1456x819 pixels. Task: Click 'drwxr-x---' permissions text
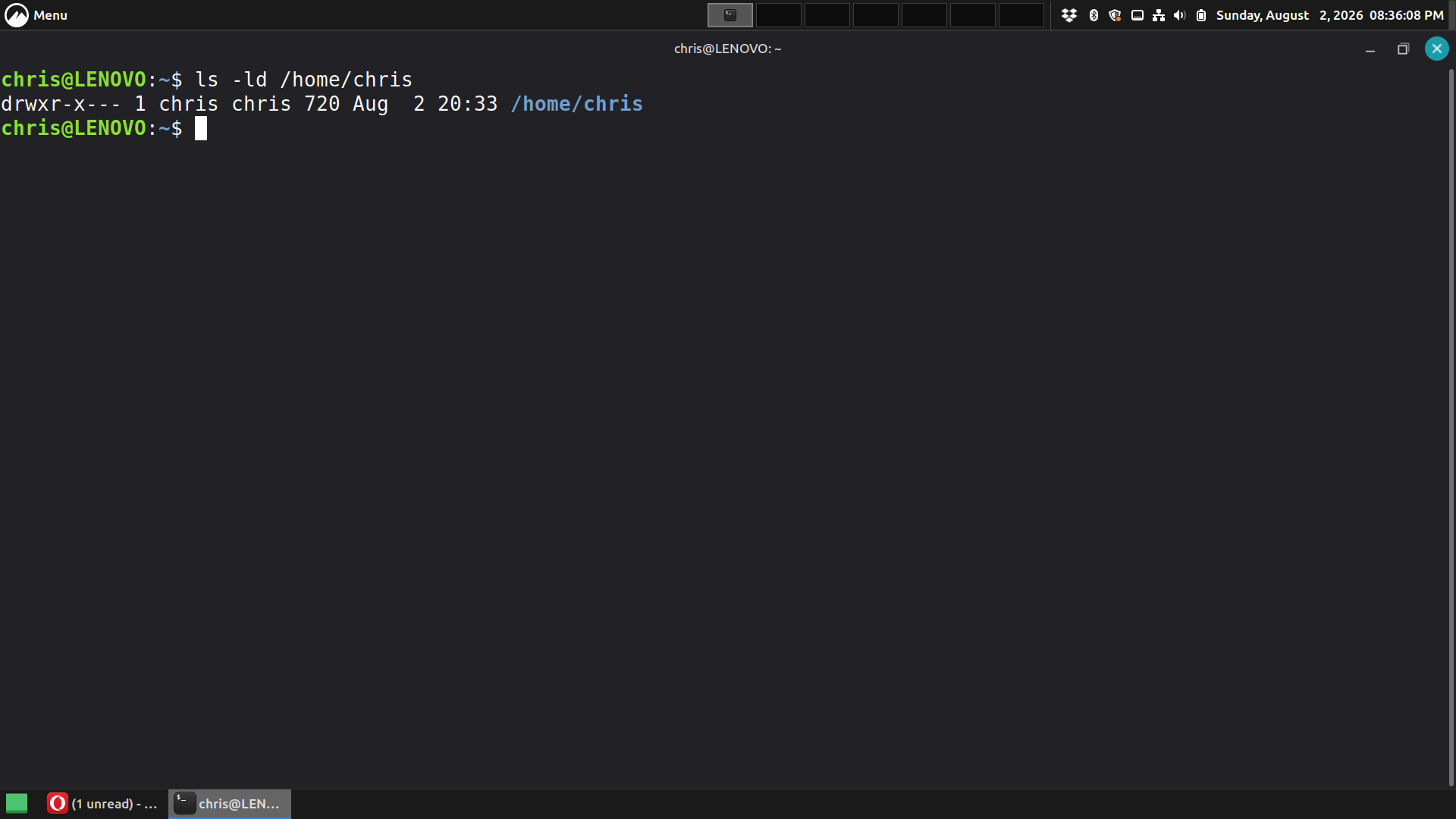(x=61, y=104)
